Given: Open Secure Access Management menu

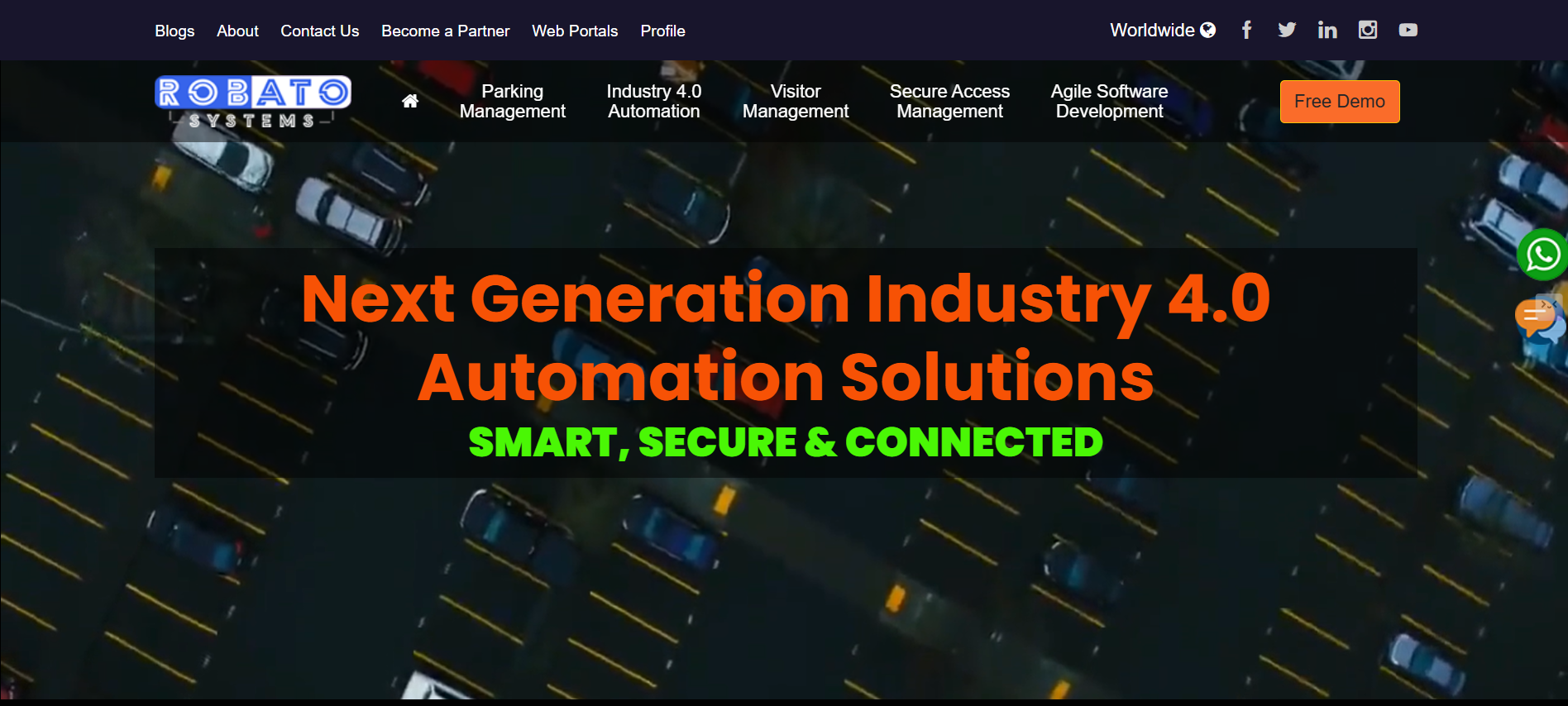Looking at the screenshot, I should point(949,102).
